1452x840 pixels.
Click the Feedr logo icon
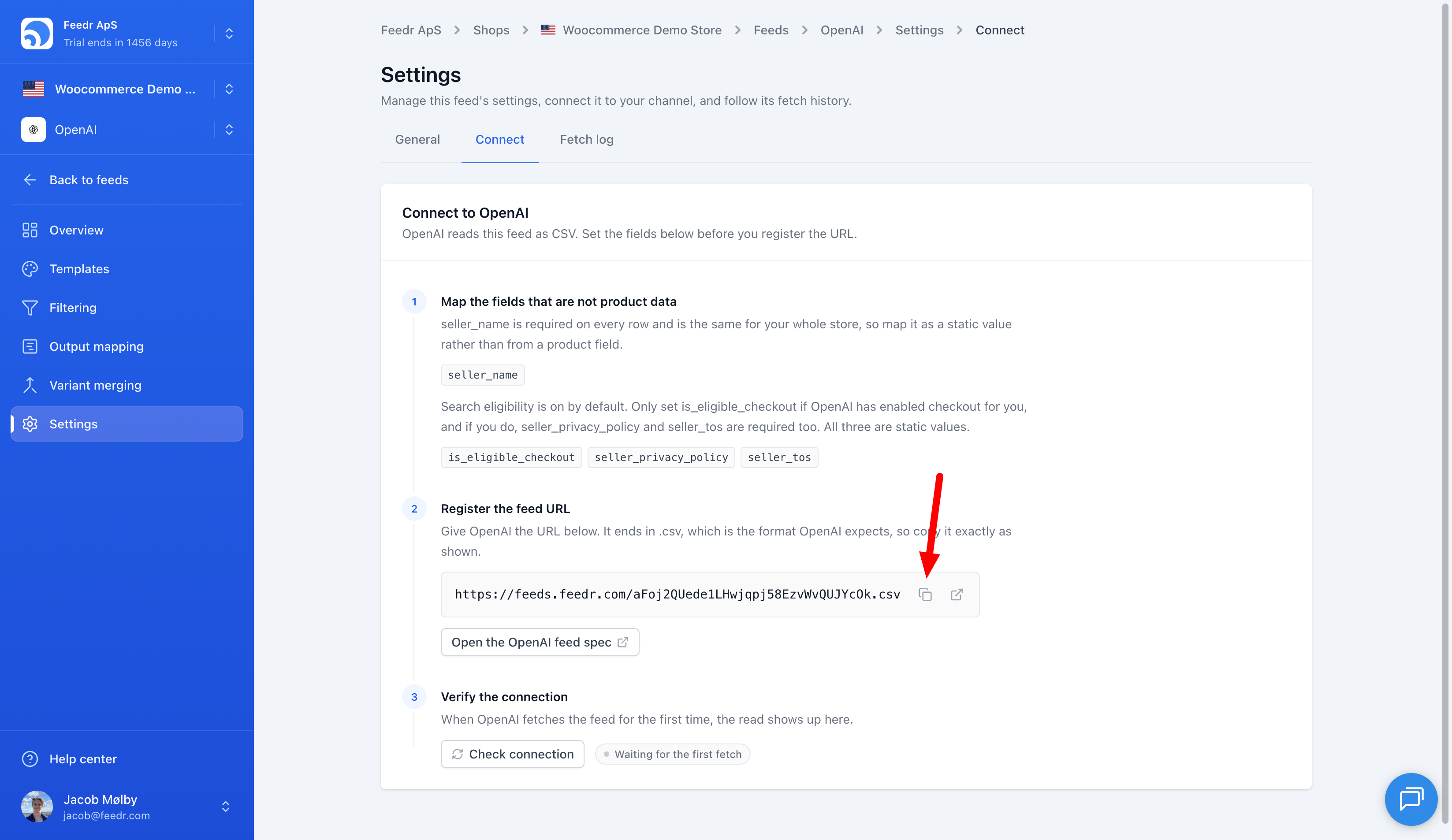(x=37, y=33)
